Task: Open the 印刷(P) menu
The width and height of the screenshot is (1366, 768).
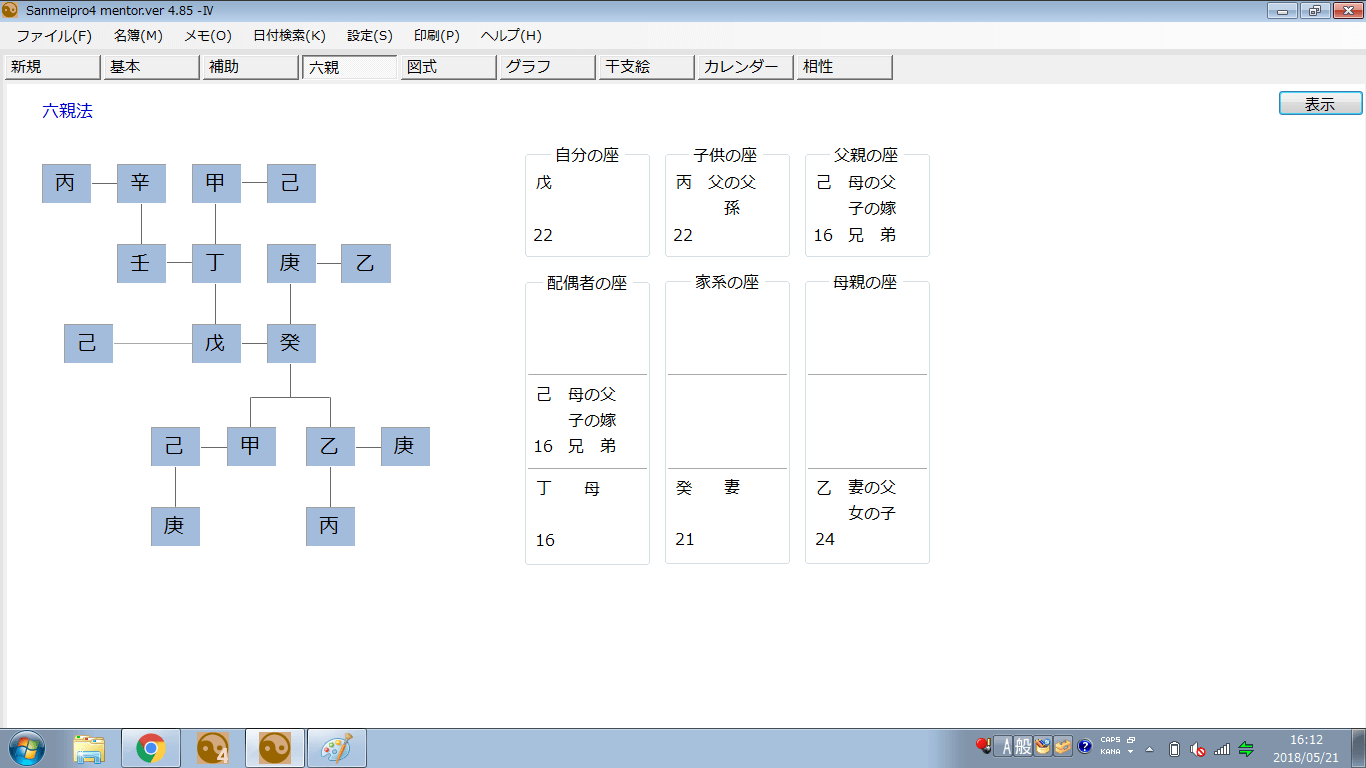Action: click(437, 36)
